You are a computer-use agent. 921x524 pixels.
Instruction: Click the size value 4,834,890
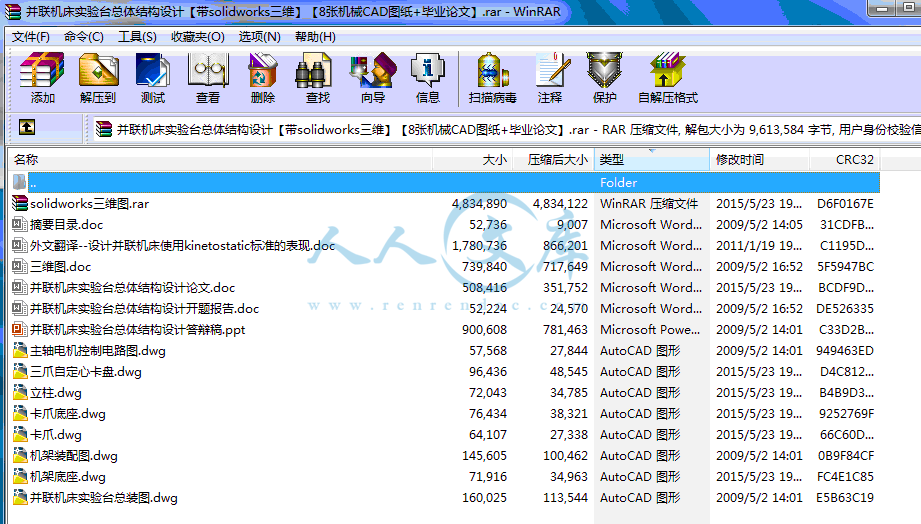pyautogui.click(x=479, y=204)
